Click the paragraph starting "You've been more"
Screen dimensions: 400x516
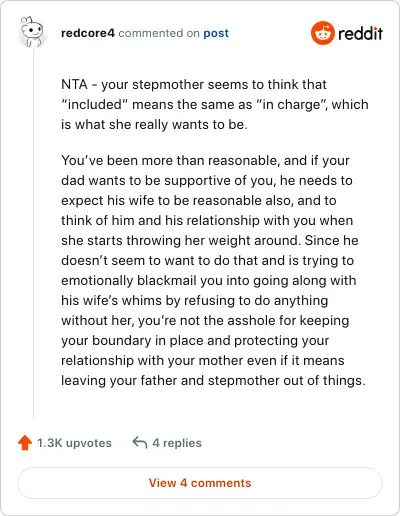click(x=213, y=270)
